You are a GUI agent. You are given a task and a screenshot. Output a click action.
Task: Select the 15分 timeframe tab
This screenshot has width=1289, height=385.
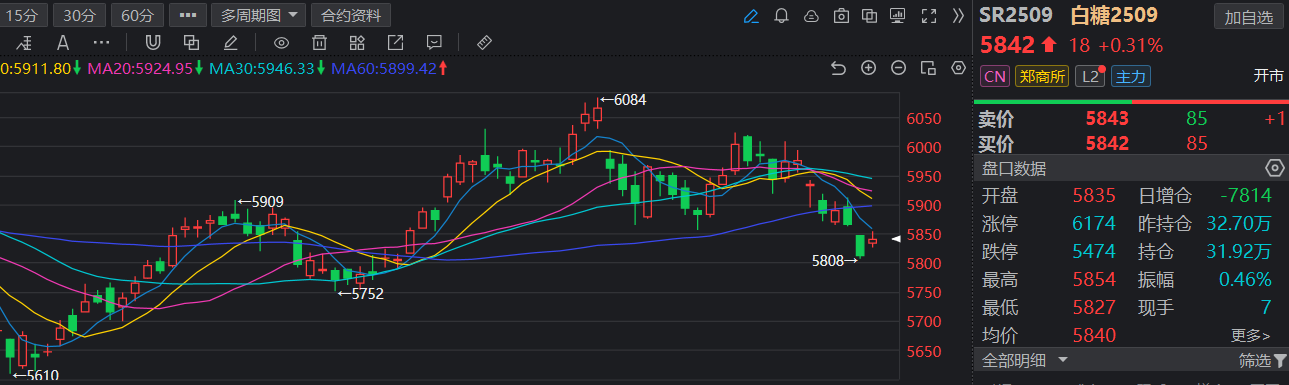pyautogui.click(x=22, y=15)
